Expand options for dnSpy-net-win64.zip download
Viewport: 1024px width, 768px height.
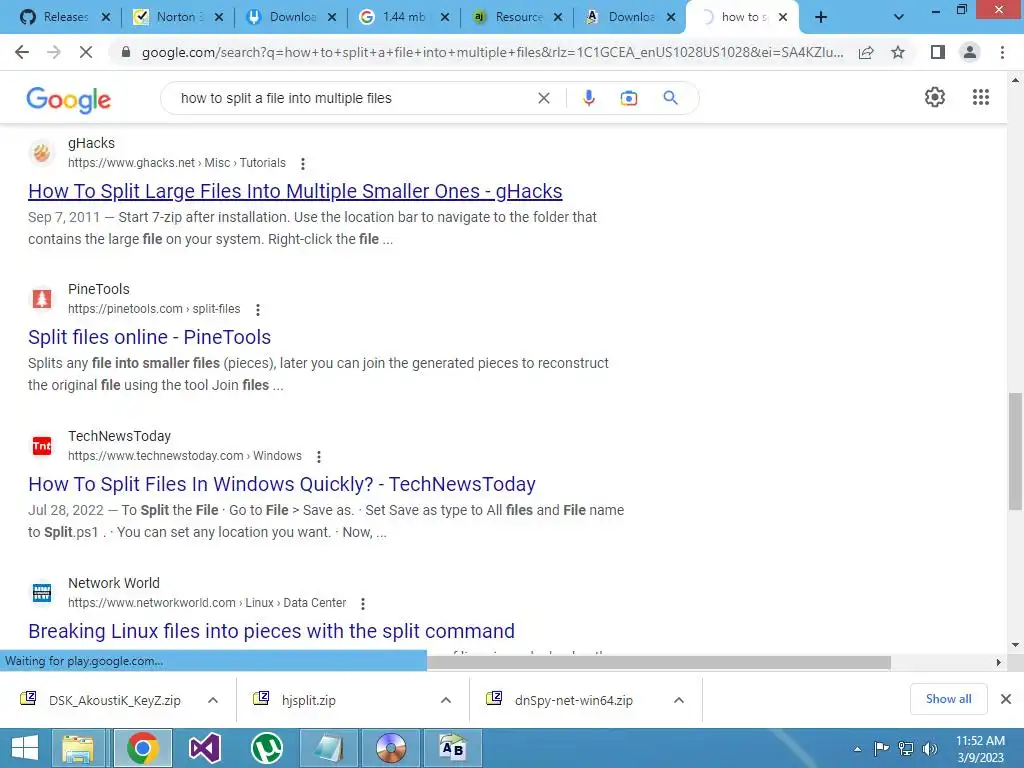pos(679,700)
